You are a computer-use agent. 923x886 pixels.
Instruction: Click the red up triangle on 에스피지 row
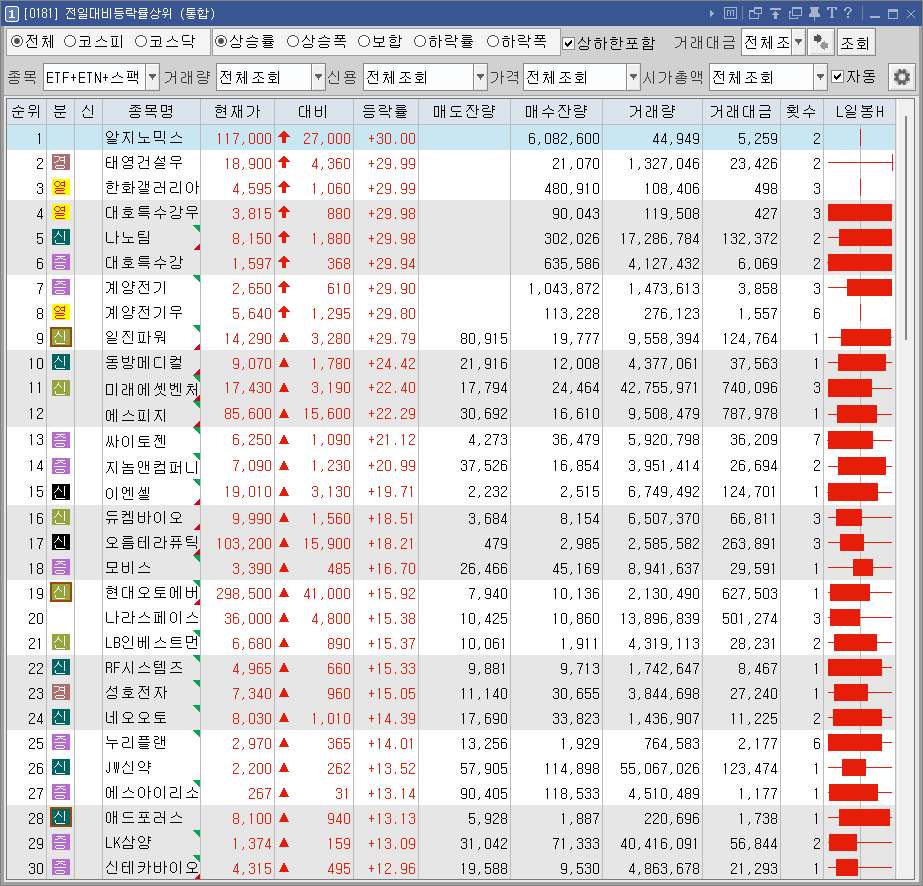[x=284, y=414]
